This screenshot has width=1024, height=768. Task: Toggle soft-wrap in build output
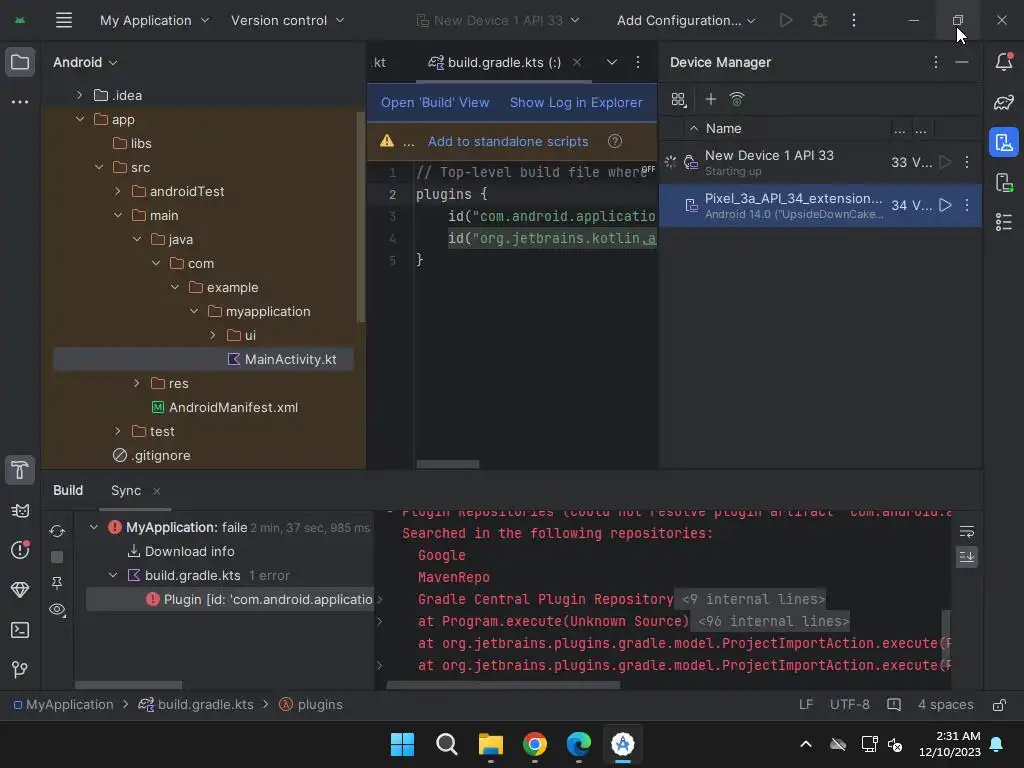967,532
